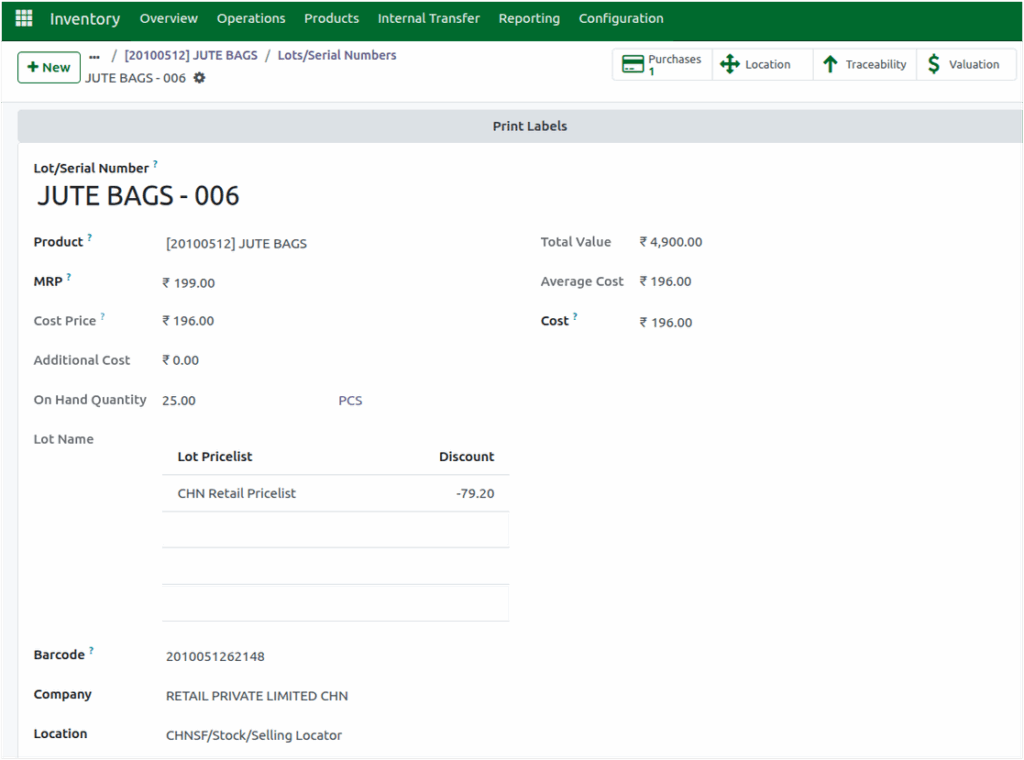Expand the breadcrumb ellipsis menu
1024x760 pixels.
click(x=93, y=55)
